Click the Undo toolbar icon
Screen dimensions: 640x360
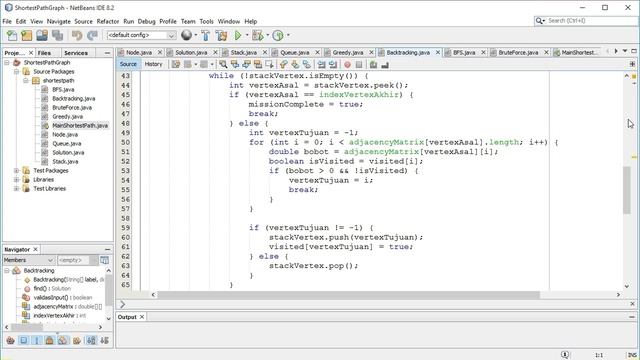77,36
